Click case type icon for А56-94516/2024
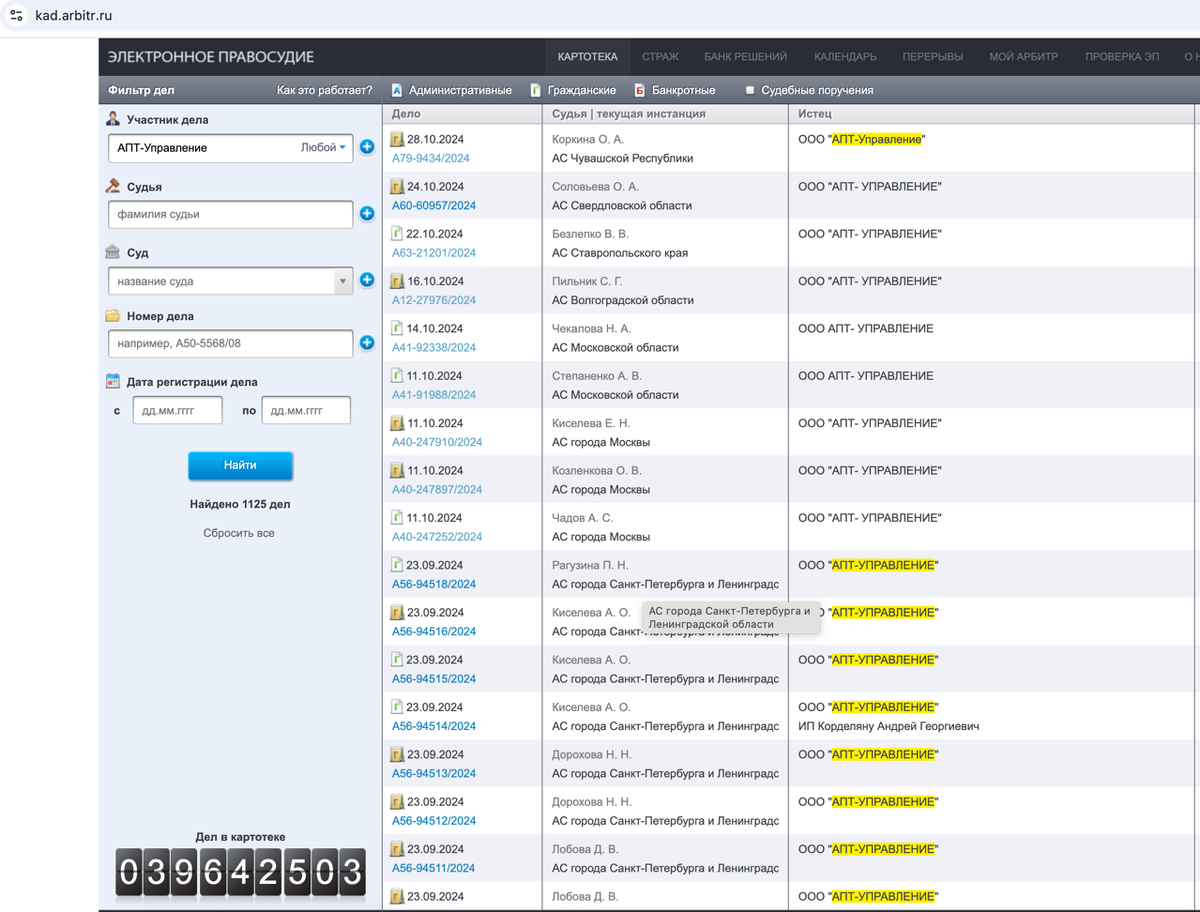This screenshot has height=912, width=1200. 397,612
